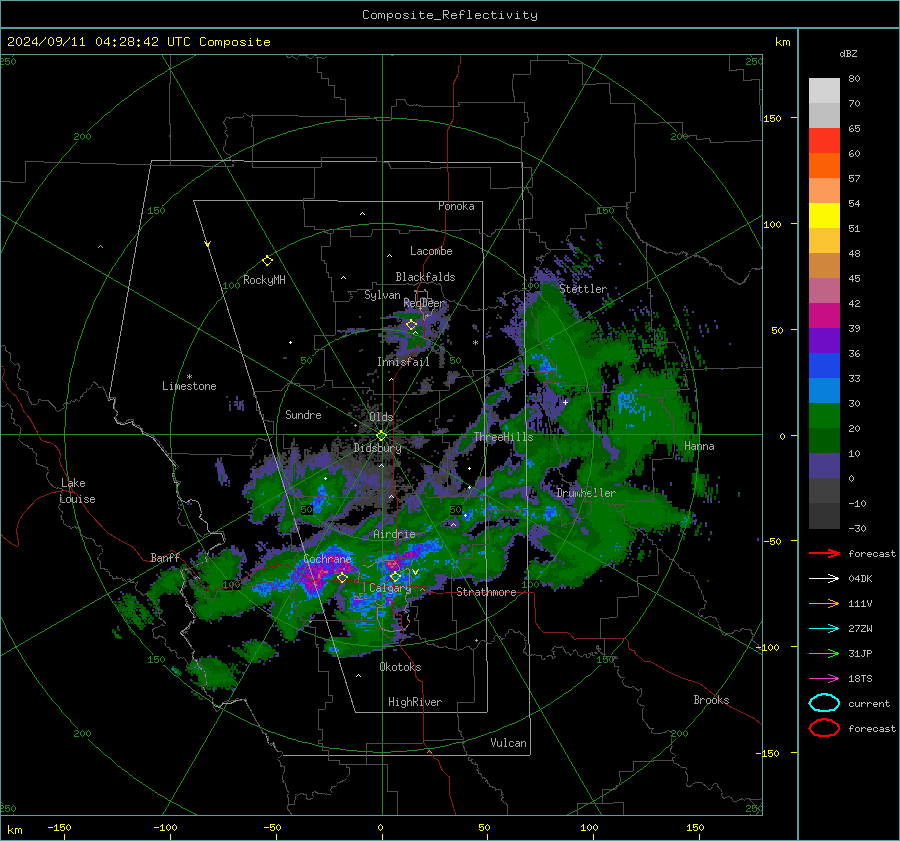This screenshot has width=900, height=841.
Task: Click the Innisfail label
Action: click(x=403, y=362)
